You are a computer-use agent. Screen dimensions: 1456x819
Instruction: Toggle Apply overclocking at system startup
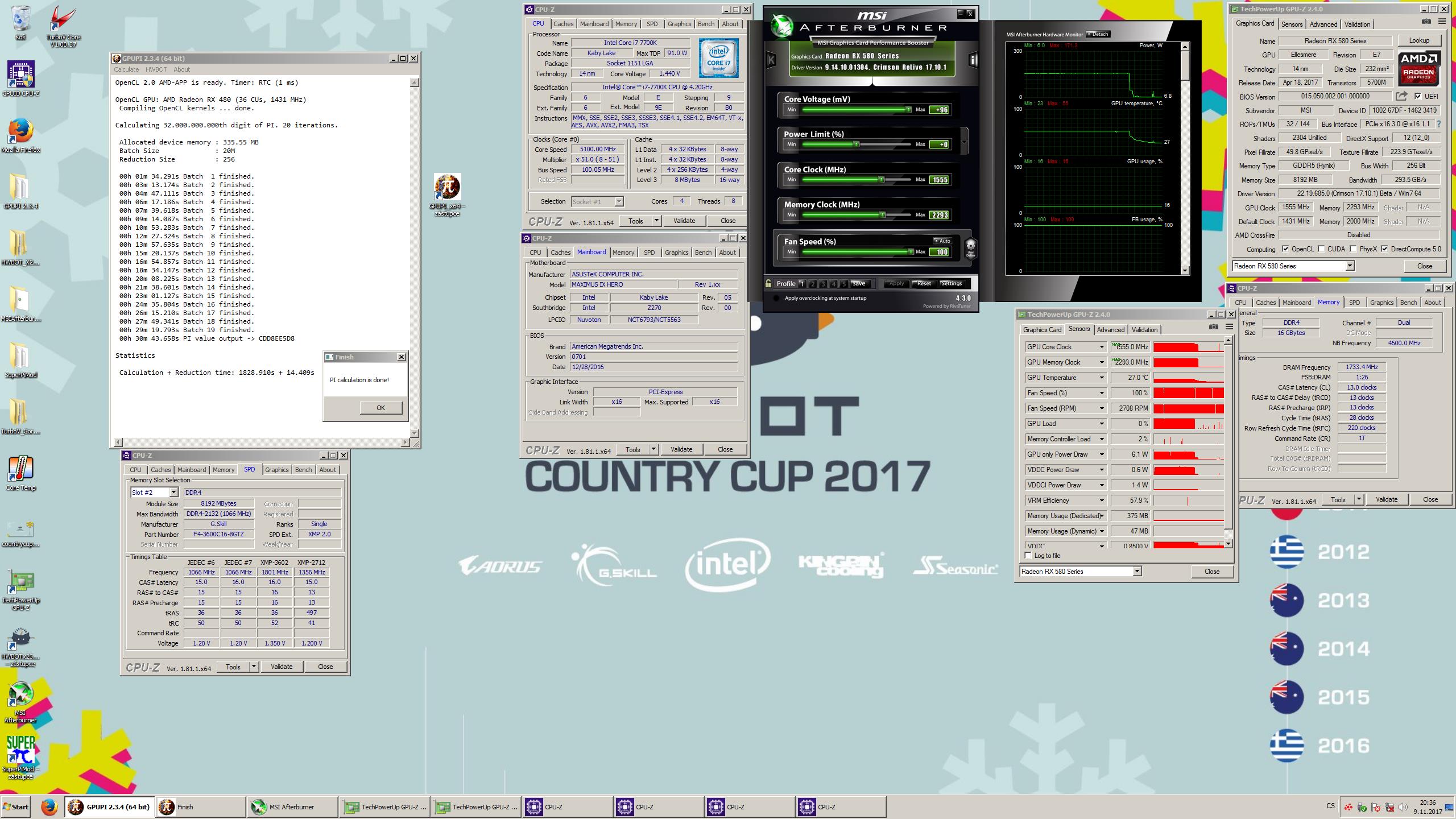click(776, 298)
